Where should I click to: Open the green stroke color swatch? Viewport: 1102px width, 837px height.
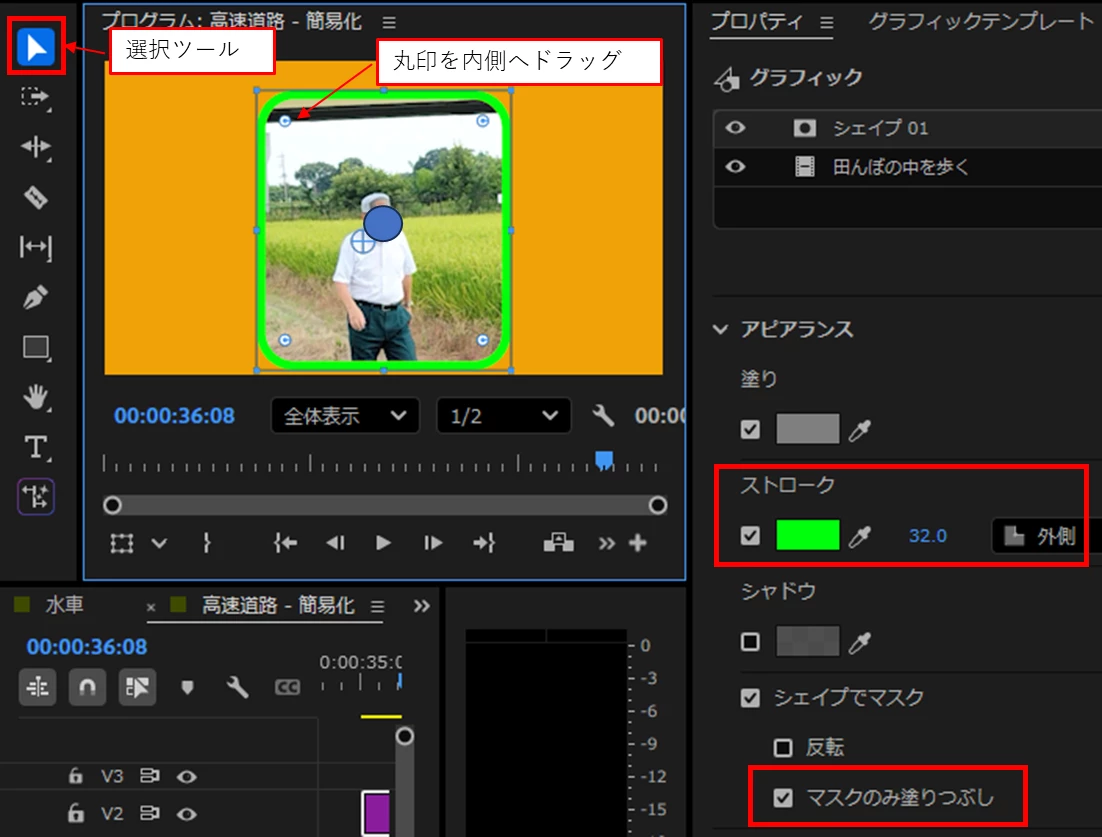[808, 536]
